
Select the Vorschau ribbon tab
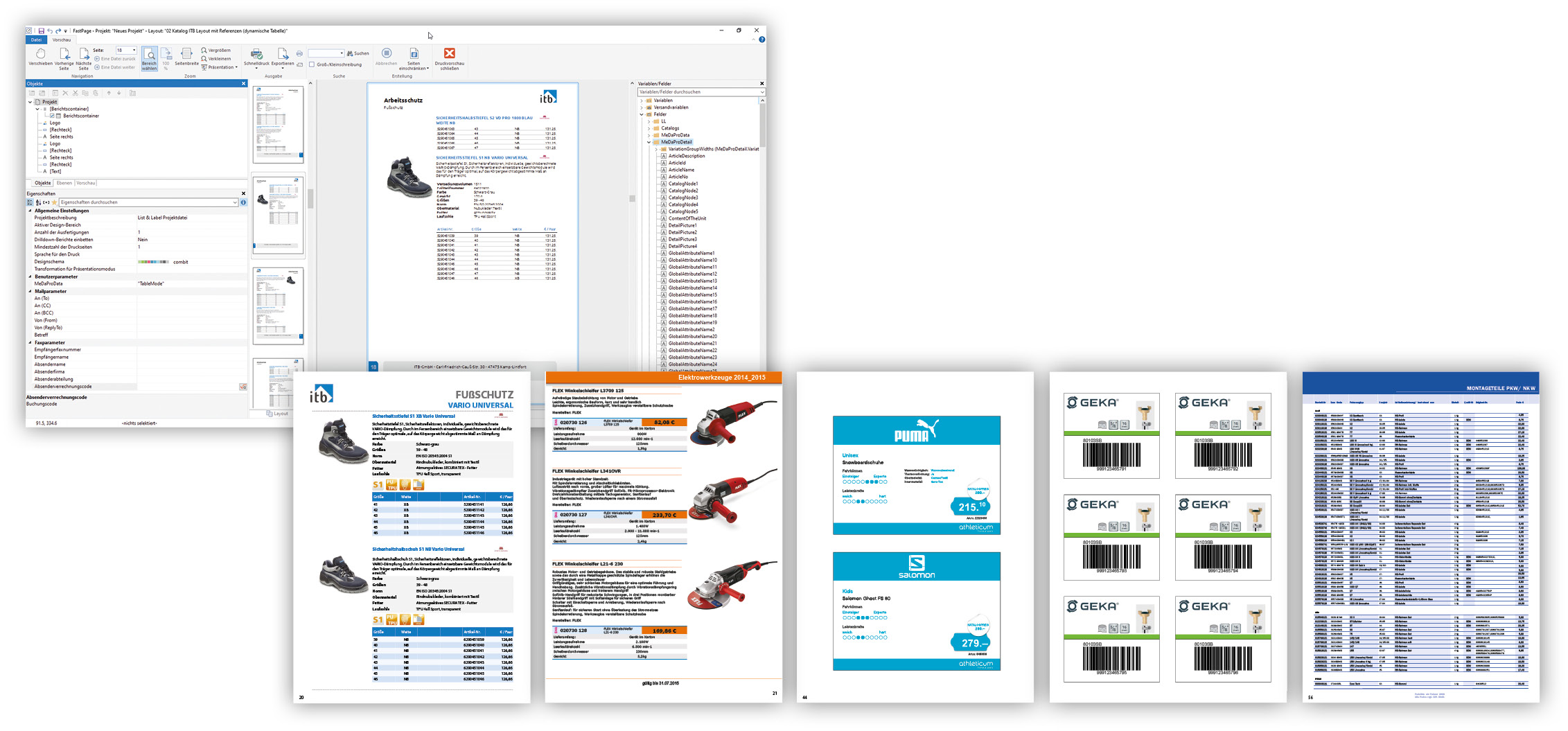tap(62, 39)
